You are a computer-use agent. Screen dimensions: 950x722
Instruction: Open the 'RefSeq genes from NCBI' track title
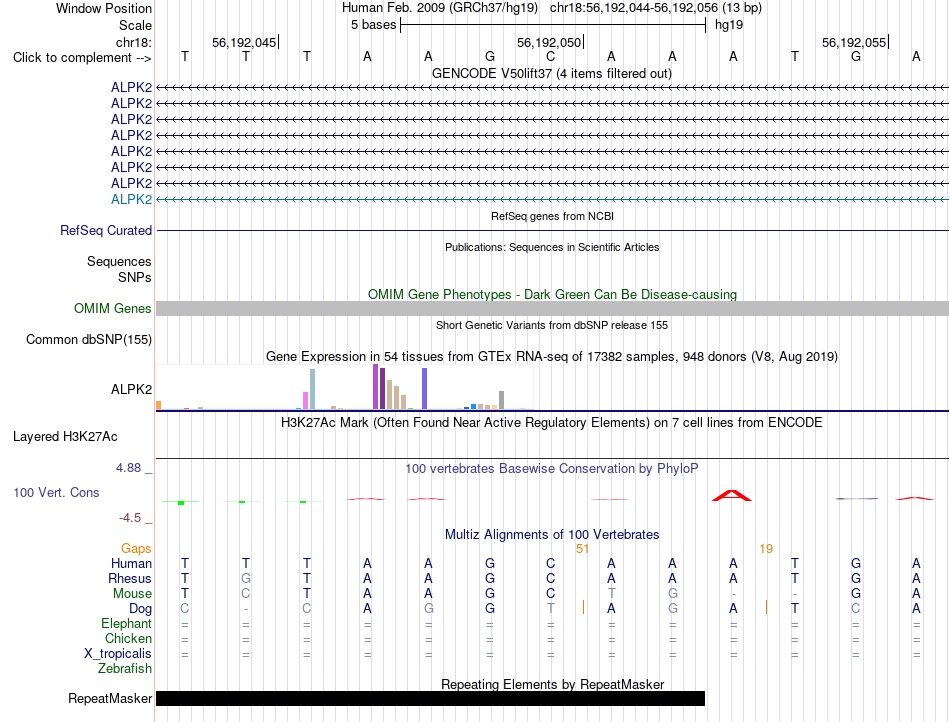[552, 216]
